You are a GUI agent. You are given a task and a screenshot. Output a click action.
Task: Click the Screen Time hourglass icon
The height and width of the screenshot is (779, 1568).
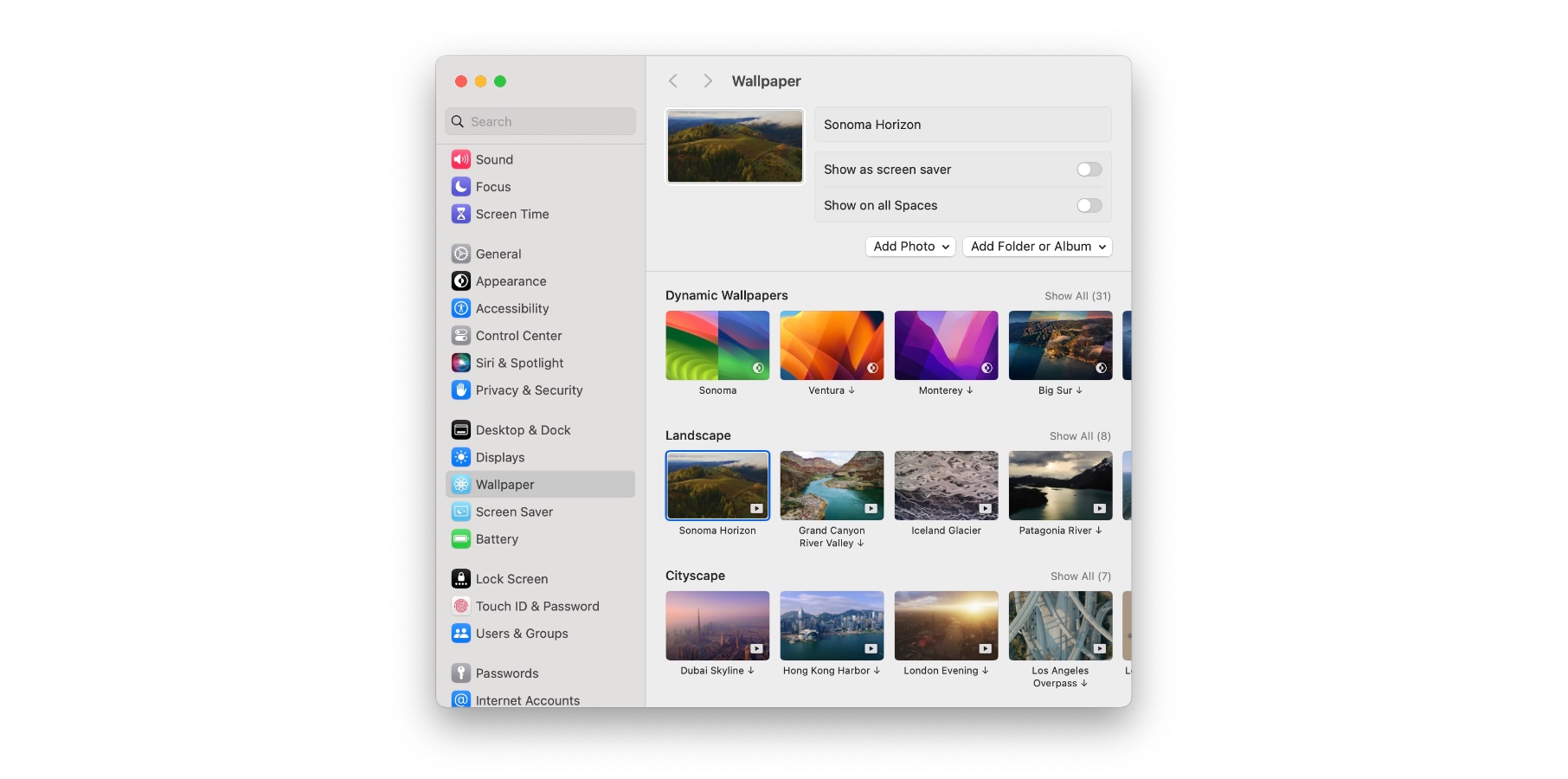tap(461, 214)
